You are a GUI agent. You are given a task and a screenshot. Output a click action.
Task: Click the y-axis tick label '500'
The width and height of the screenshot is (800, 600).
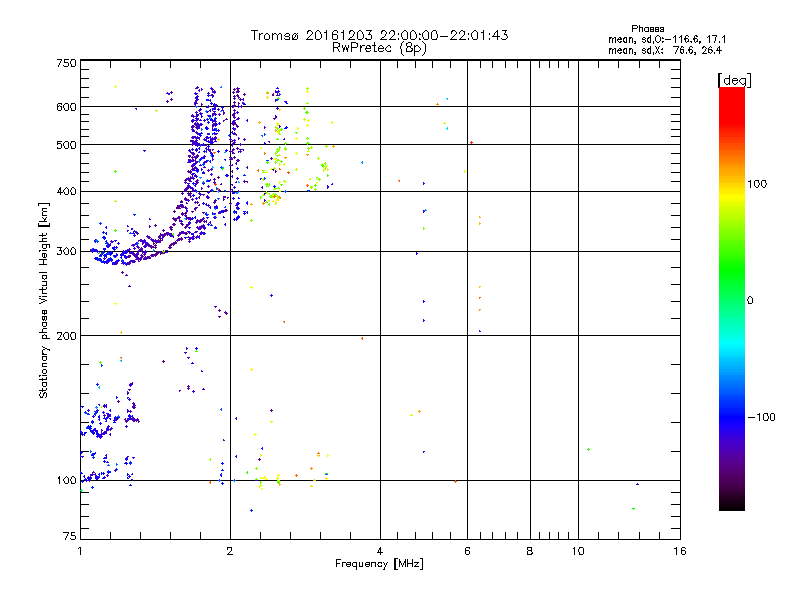click(66, 145)
